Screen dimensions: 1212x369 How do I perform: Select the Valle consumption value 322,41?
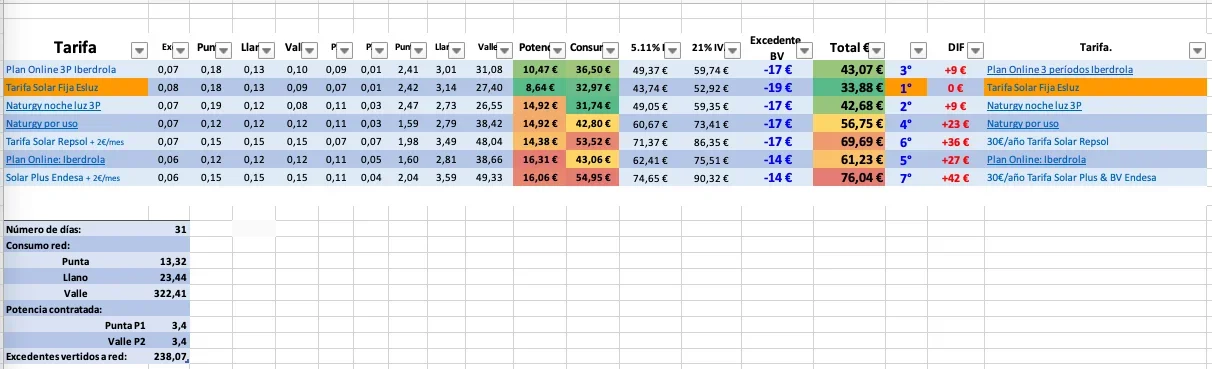[169, 293]
